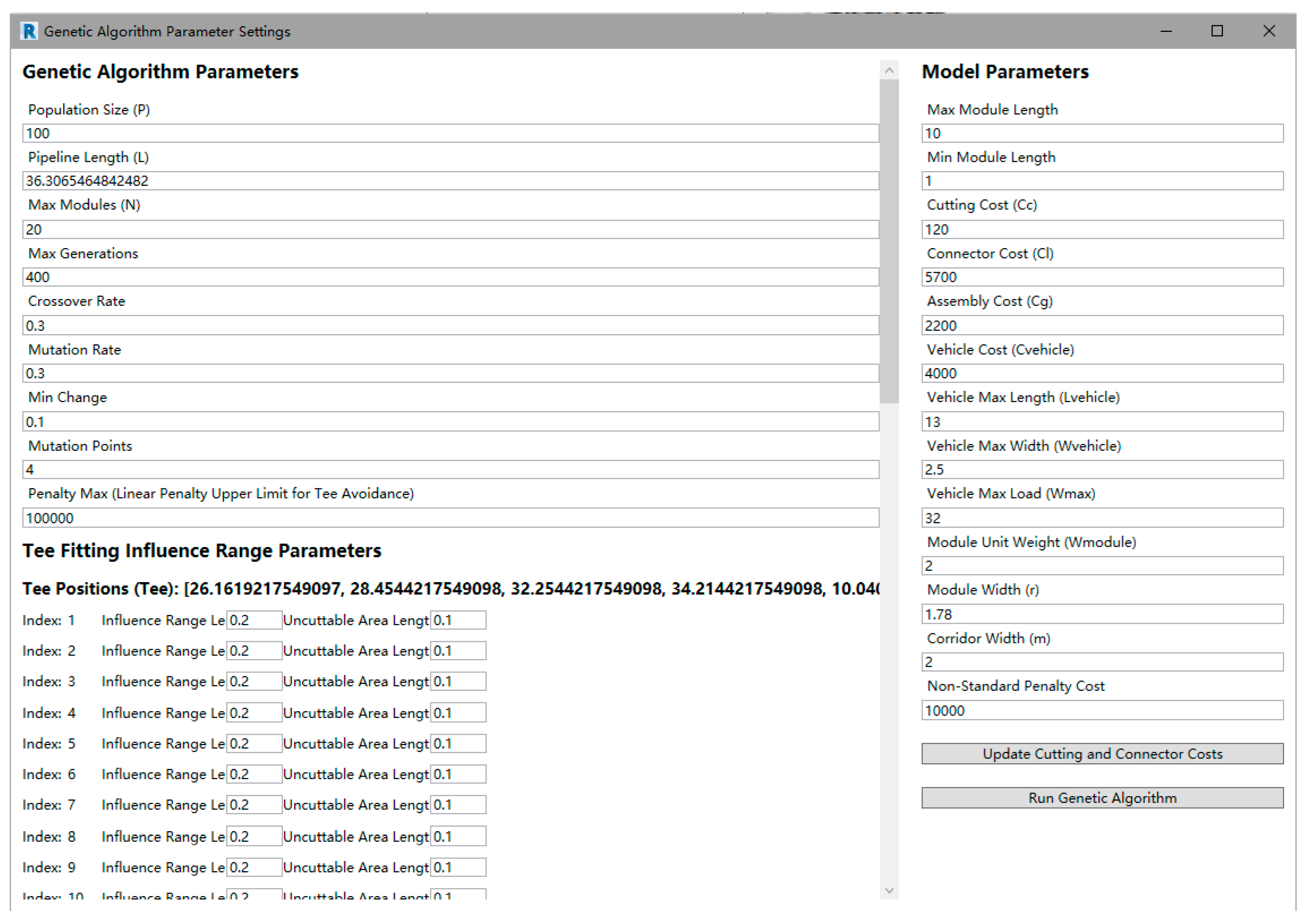
Task: Click the Non-Standard Penalty Cost field
Action: click(1102, 711)
